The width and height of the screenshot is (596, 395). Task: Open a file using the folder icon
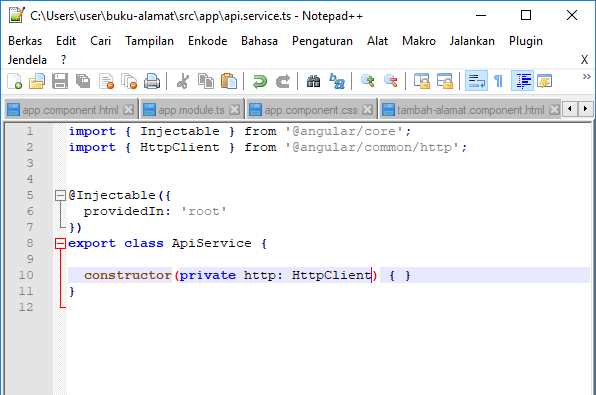pyautogui.click(x=37, y=81)
